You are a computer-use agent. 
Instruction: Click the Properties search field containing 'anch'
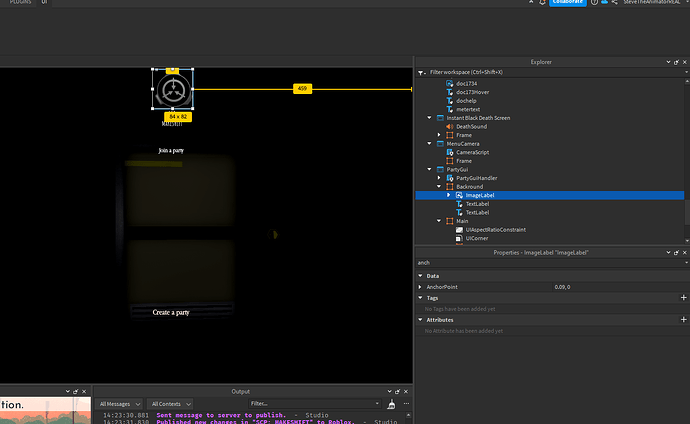coord(549,263)
